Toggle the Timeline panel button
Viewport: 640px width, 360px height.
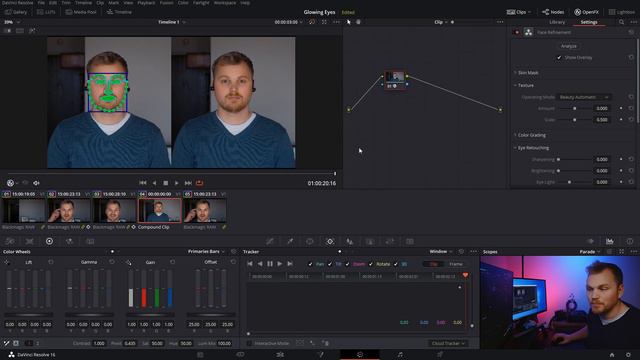pyautogui.click(x=119, y=12)
